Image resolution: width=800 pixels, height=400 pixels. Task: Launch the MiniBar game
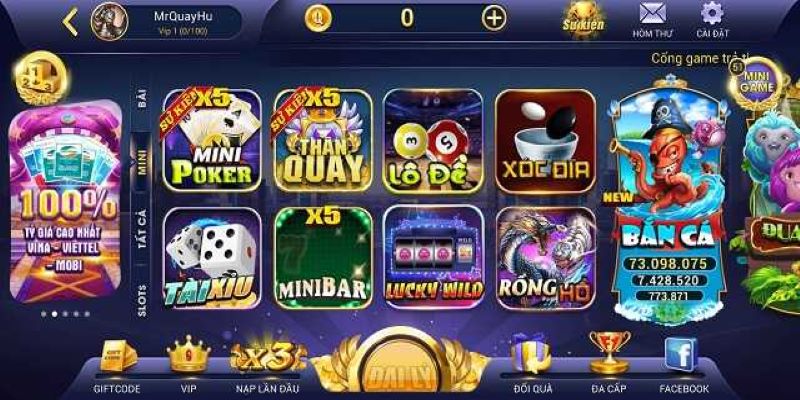tap(323, 258)
